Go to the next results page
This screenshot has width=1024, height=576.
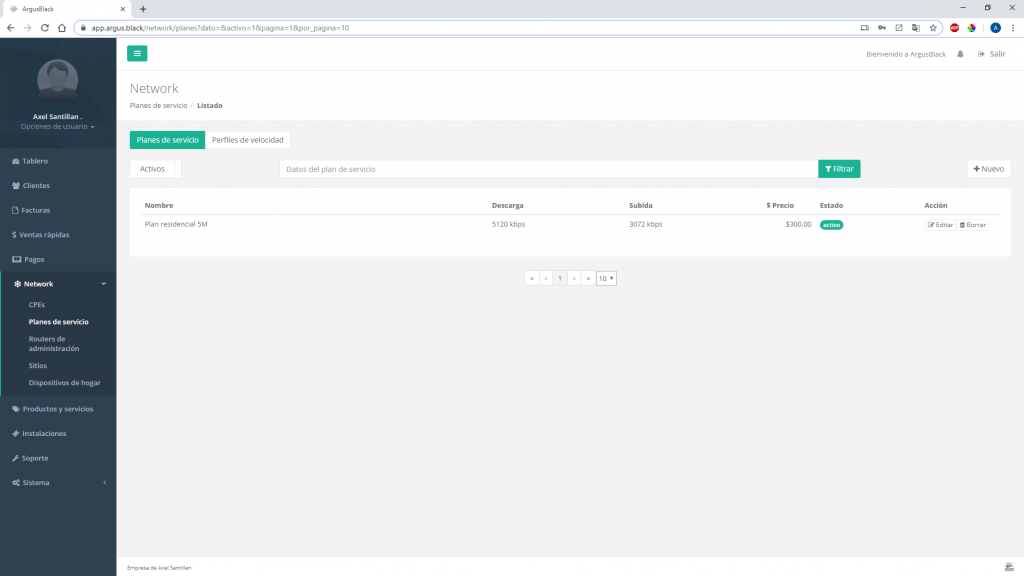[574, 278]
